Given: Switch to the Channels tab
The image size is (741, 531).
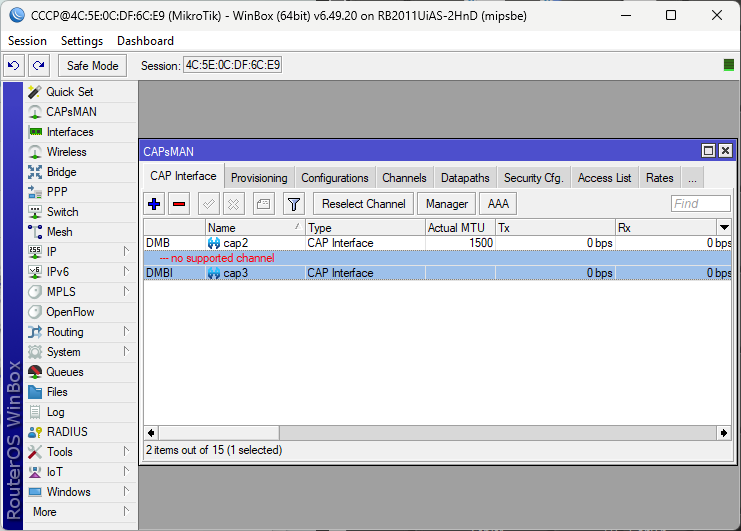Looking at the screenshot, I should tap(405, 178).
